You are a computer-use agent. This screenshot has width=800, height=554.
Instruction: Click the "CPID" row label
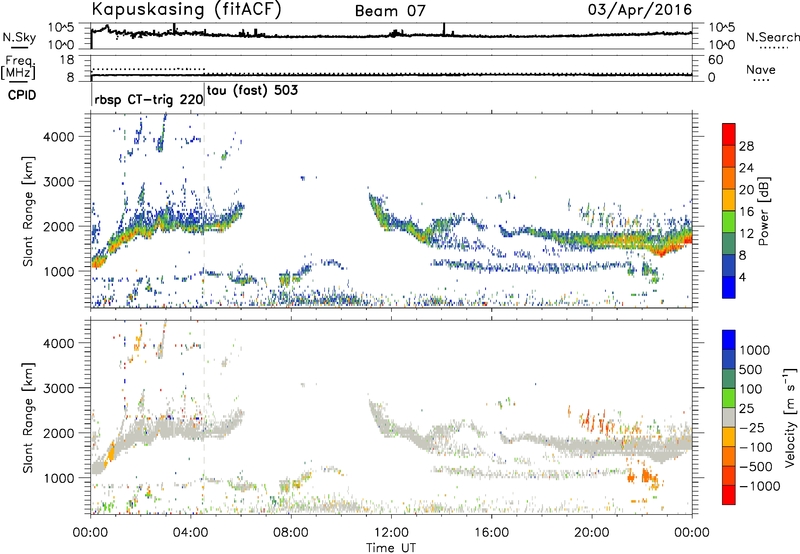point(22,95)
